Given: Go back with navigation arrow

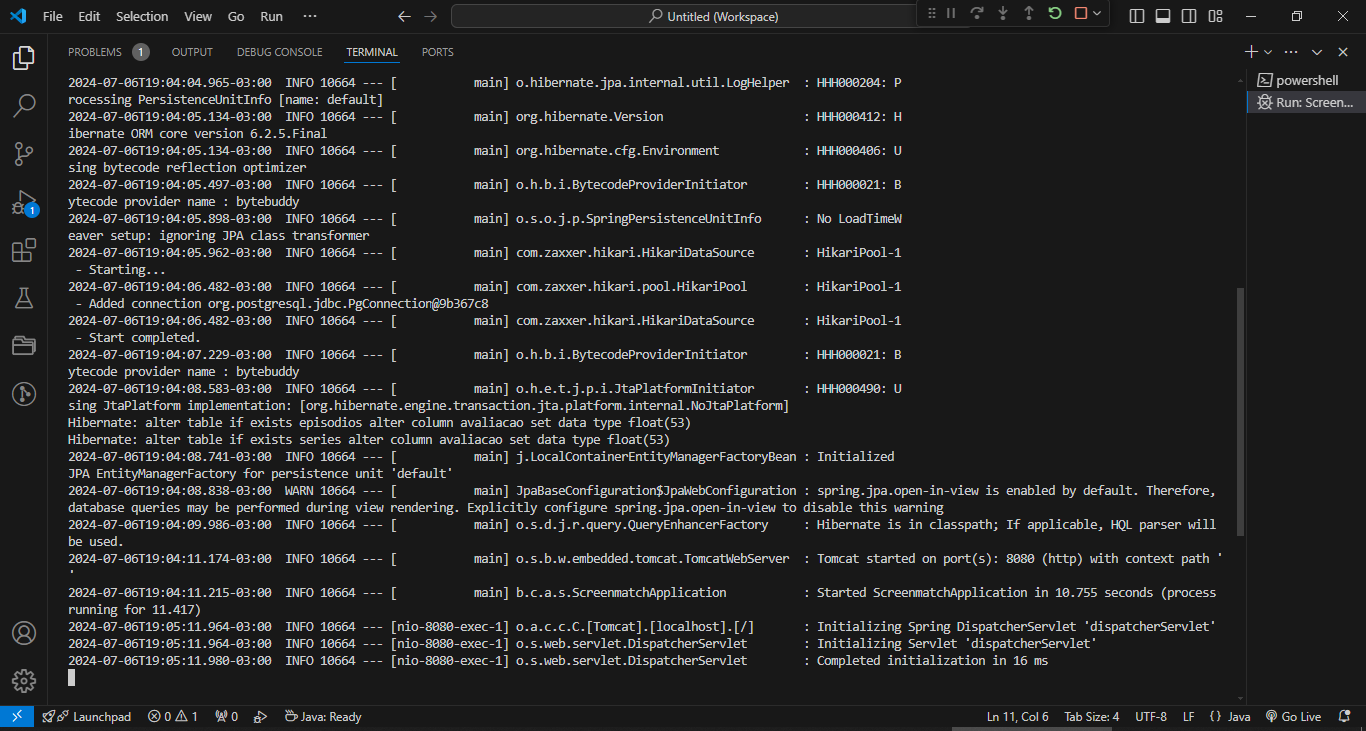Looking at the screenshot, I should (404, 16).
